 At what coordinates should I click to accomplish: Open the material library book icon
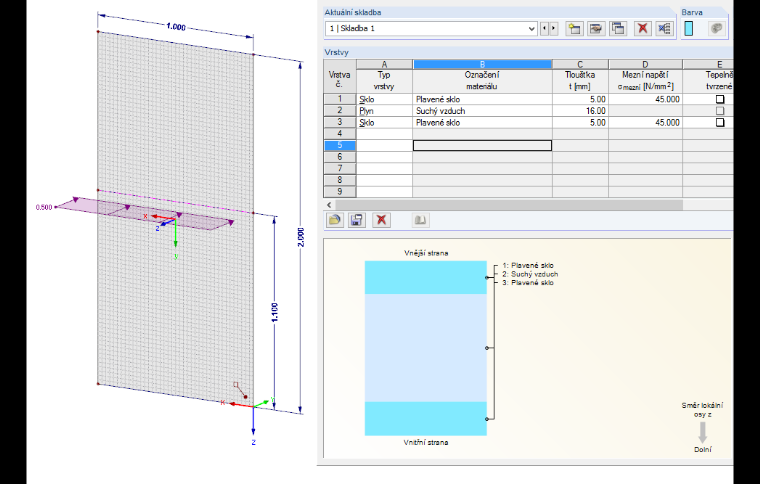tap(420, 220)
